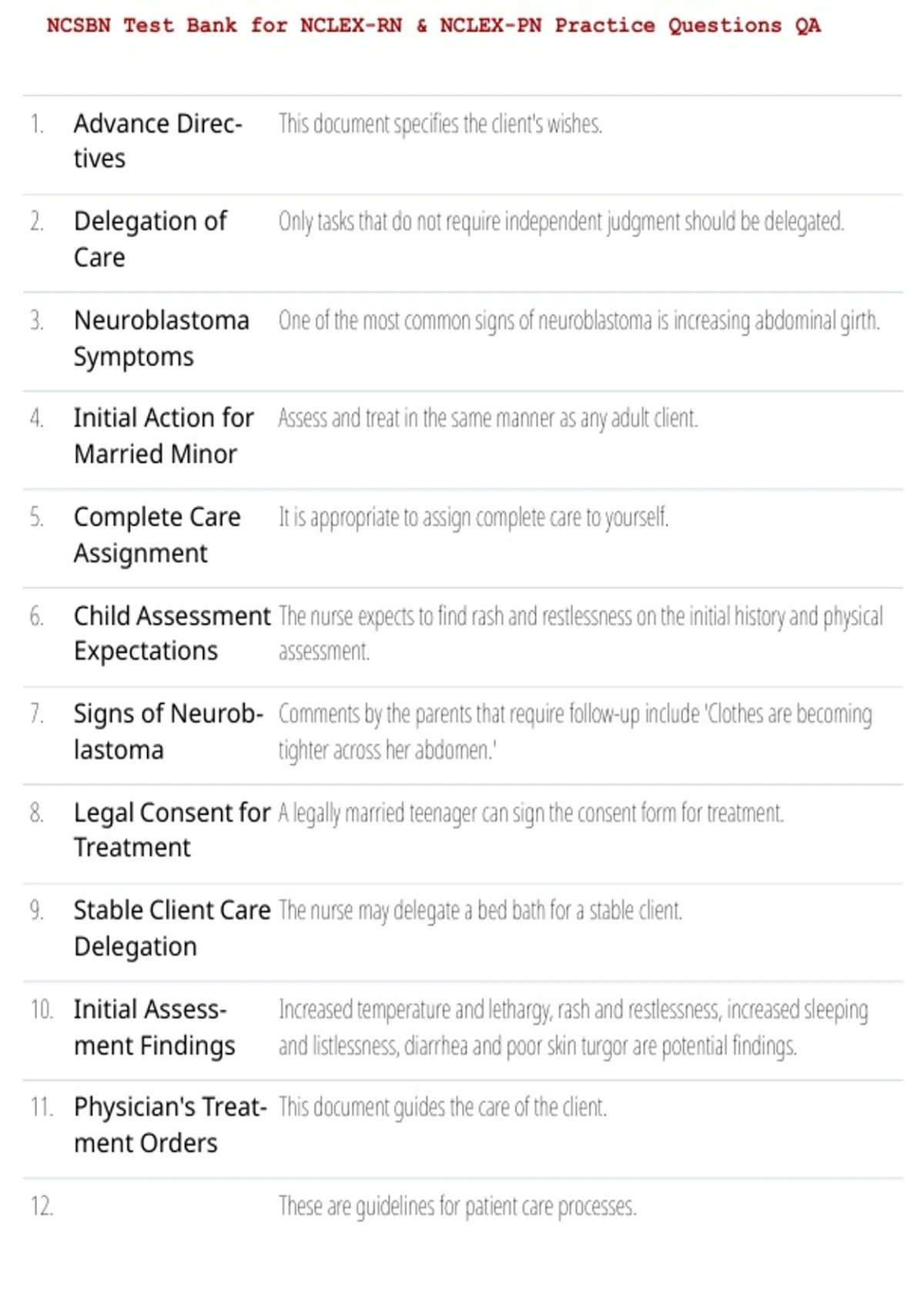Select the Complete Care Assignment term
This screenshot has height=1309, width=924.
point(157,535)
